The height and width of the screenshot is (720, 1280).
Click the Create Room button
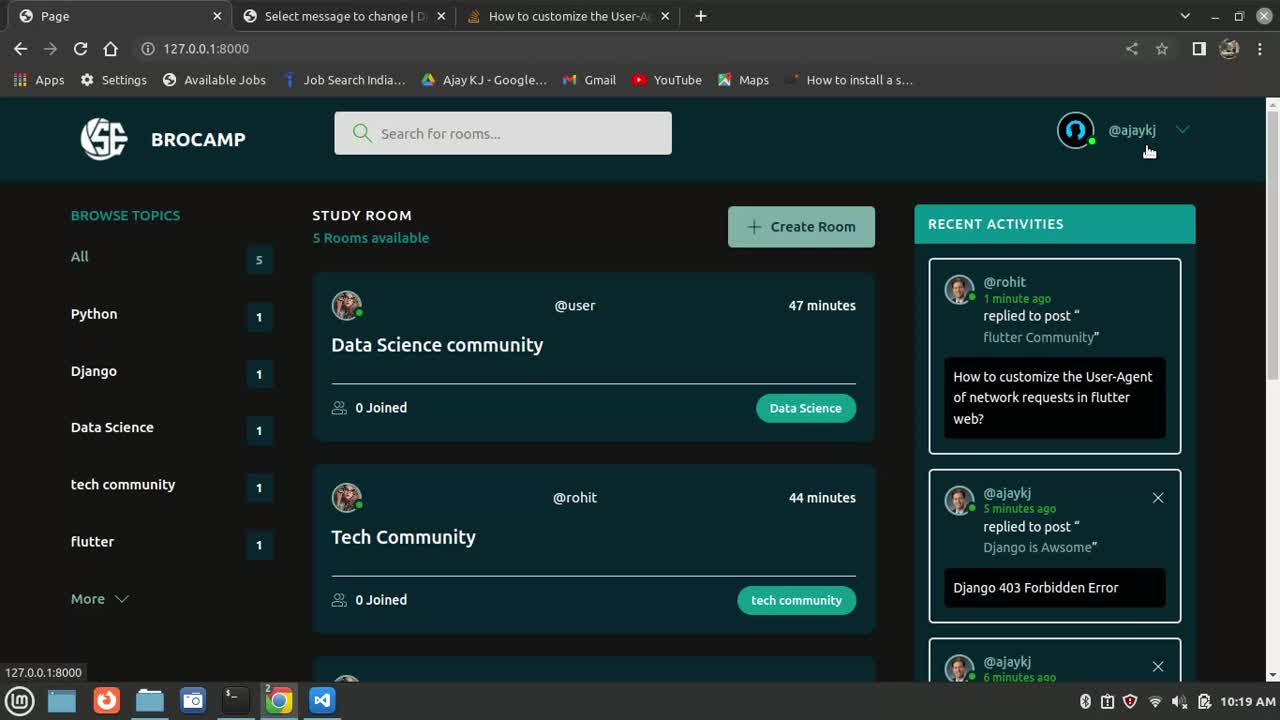(x=801, y=227)
